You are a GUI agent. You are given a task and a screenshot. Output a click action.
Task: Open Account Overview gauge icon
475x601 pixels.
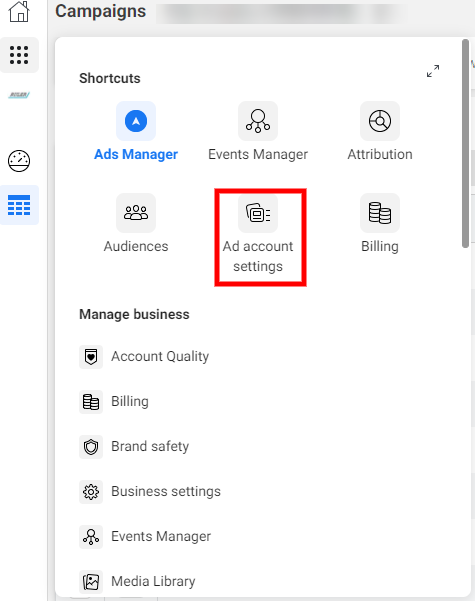(19, 161)
